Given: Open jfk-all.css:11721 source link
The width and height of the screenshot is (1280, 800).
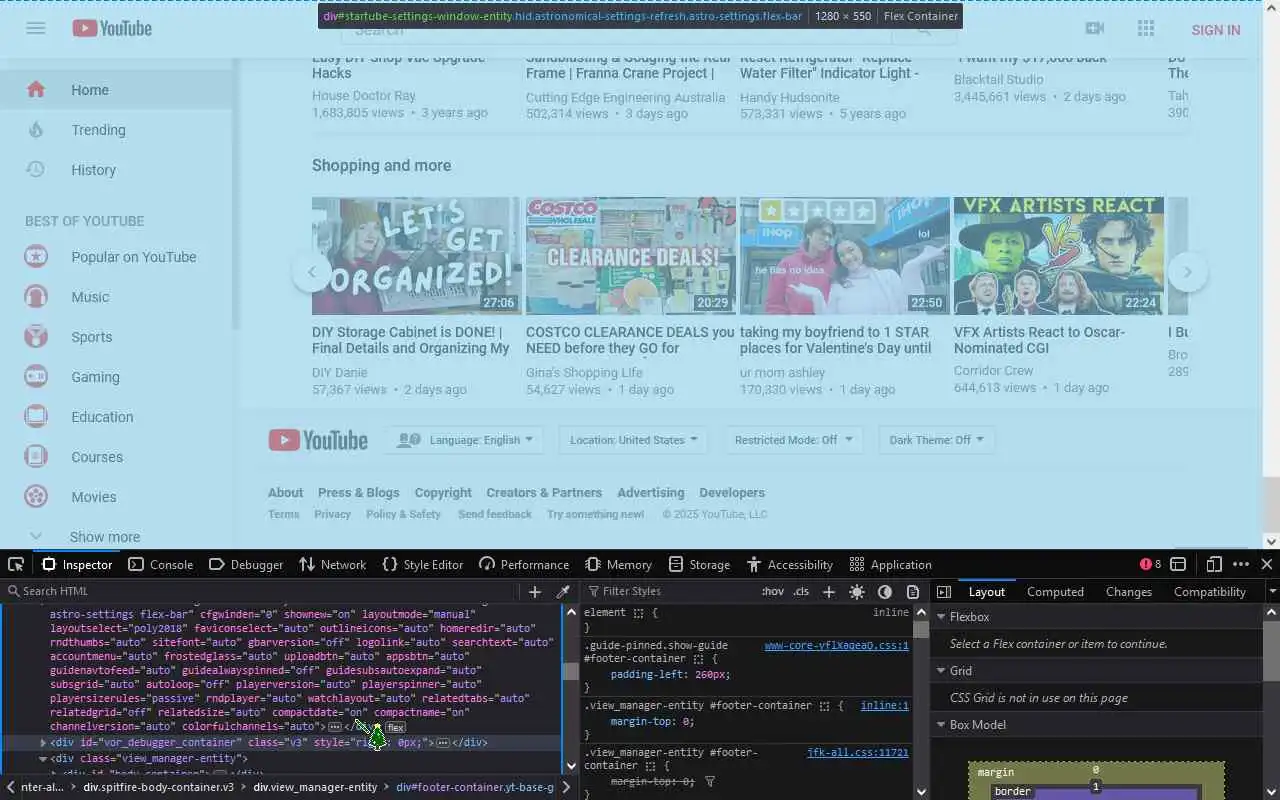Looking at the screenshot, I should click(858, 752).
